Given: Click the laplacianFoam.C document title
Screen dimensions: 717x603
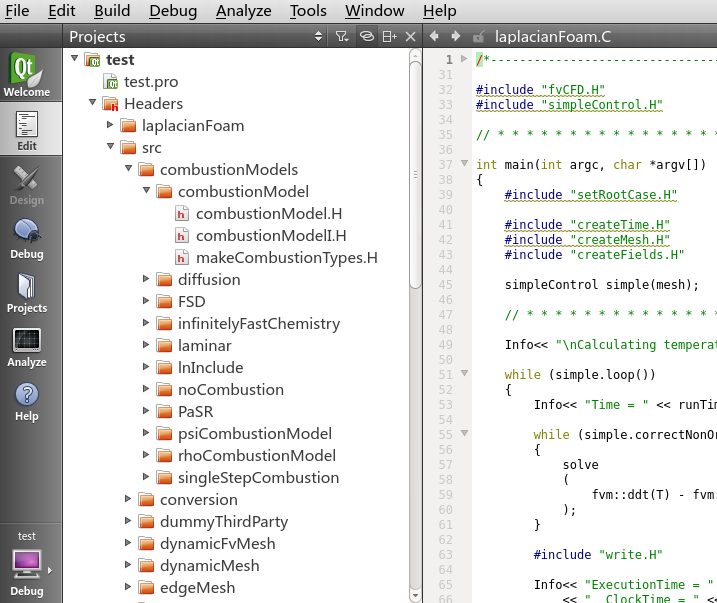Looking at the screenshot, I should click(x=552, y=37).
